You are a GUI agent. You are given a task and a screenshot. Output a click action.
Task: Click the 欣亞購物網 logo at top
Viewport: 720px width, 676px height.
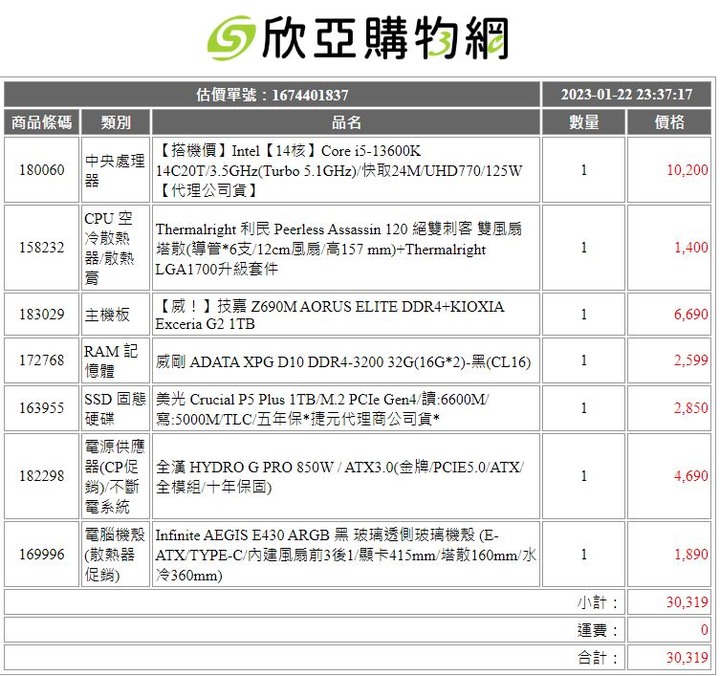[358, 38]
